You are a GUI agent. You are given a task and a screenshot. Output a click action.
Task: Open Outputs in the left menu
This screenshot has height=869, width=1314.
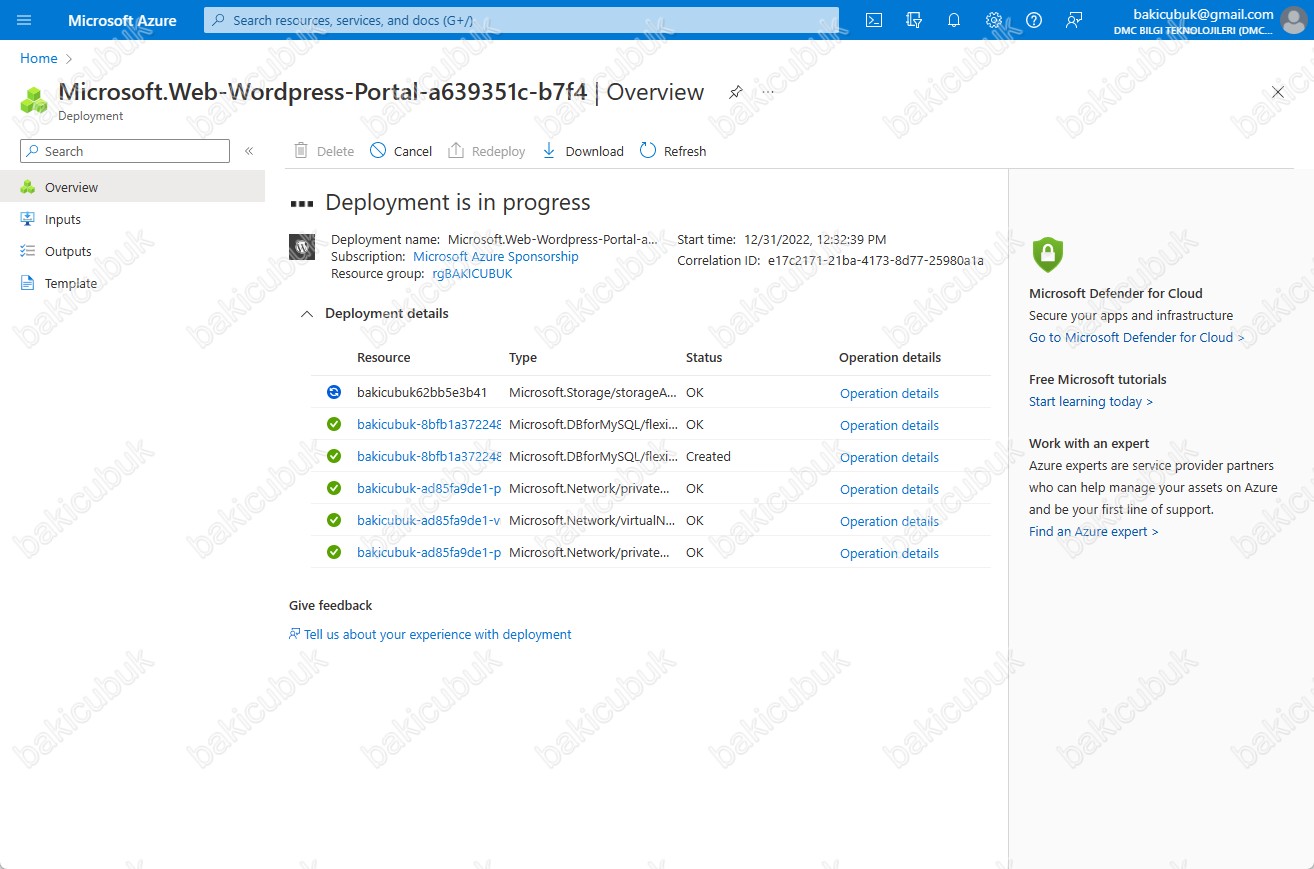[68, 252]
